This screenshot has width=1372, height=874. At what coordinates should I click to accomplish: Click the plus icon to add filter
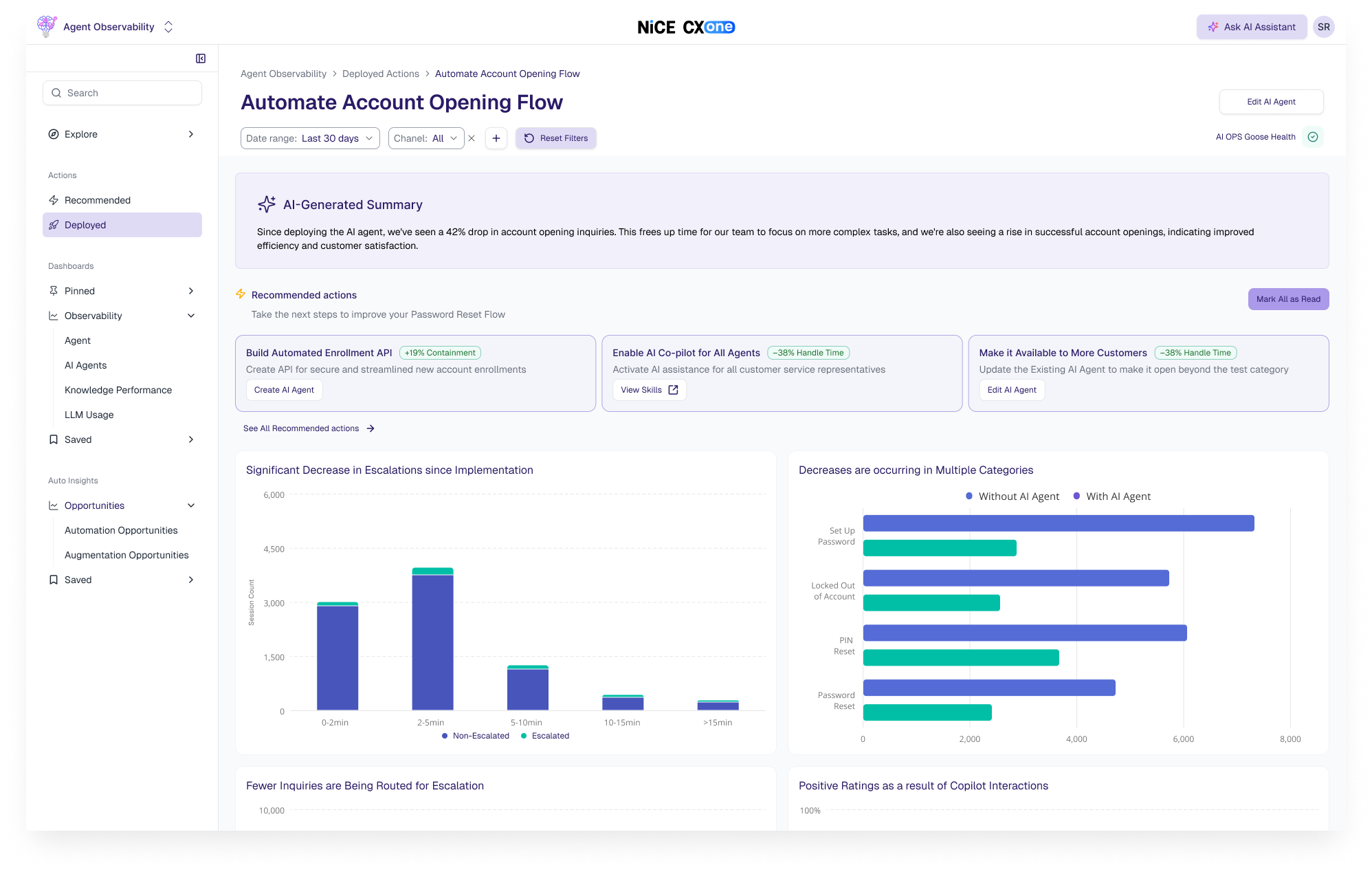point(496,138)
